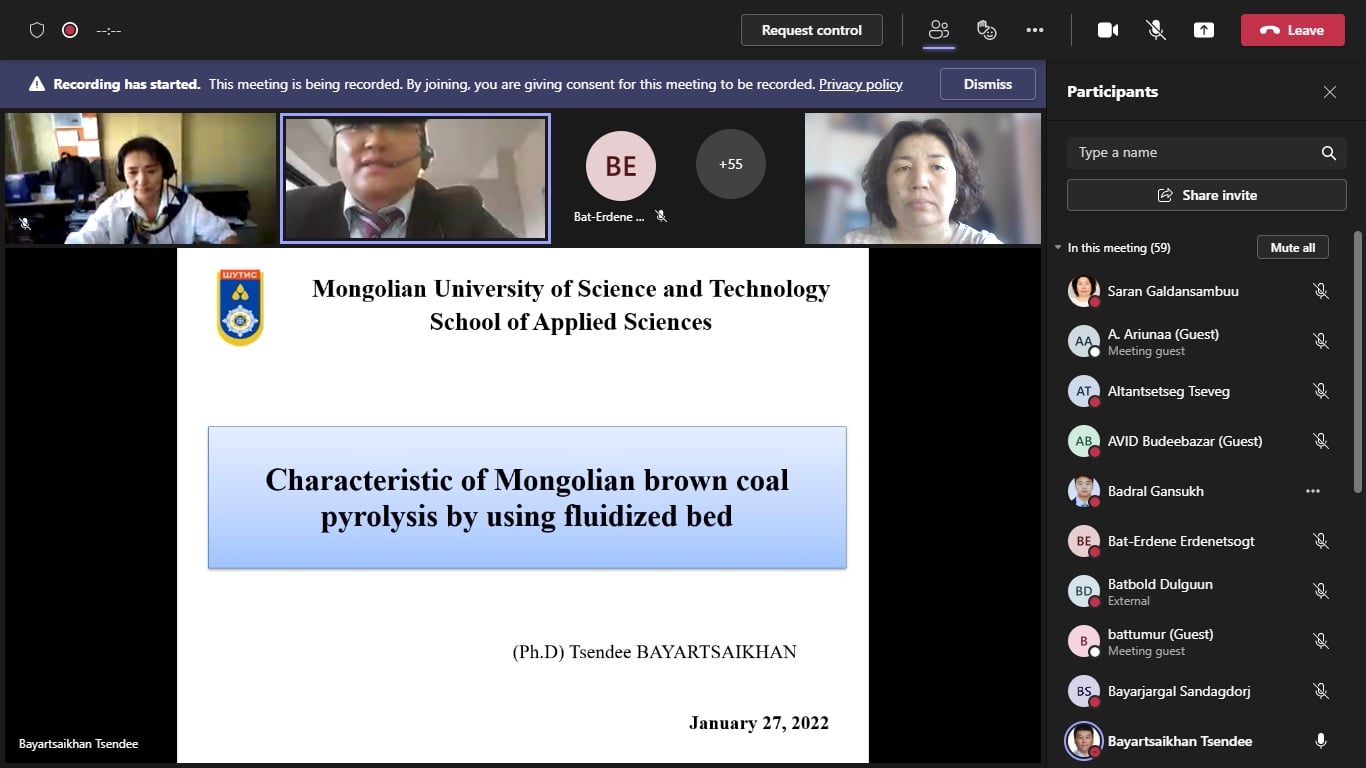Click the mic icon for Saran Galdansambuu

pyautogui.click(x=1321, y=291)
